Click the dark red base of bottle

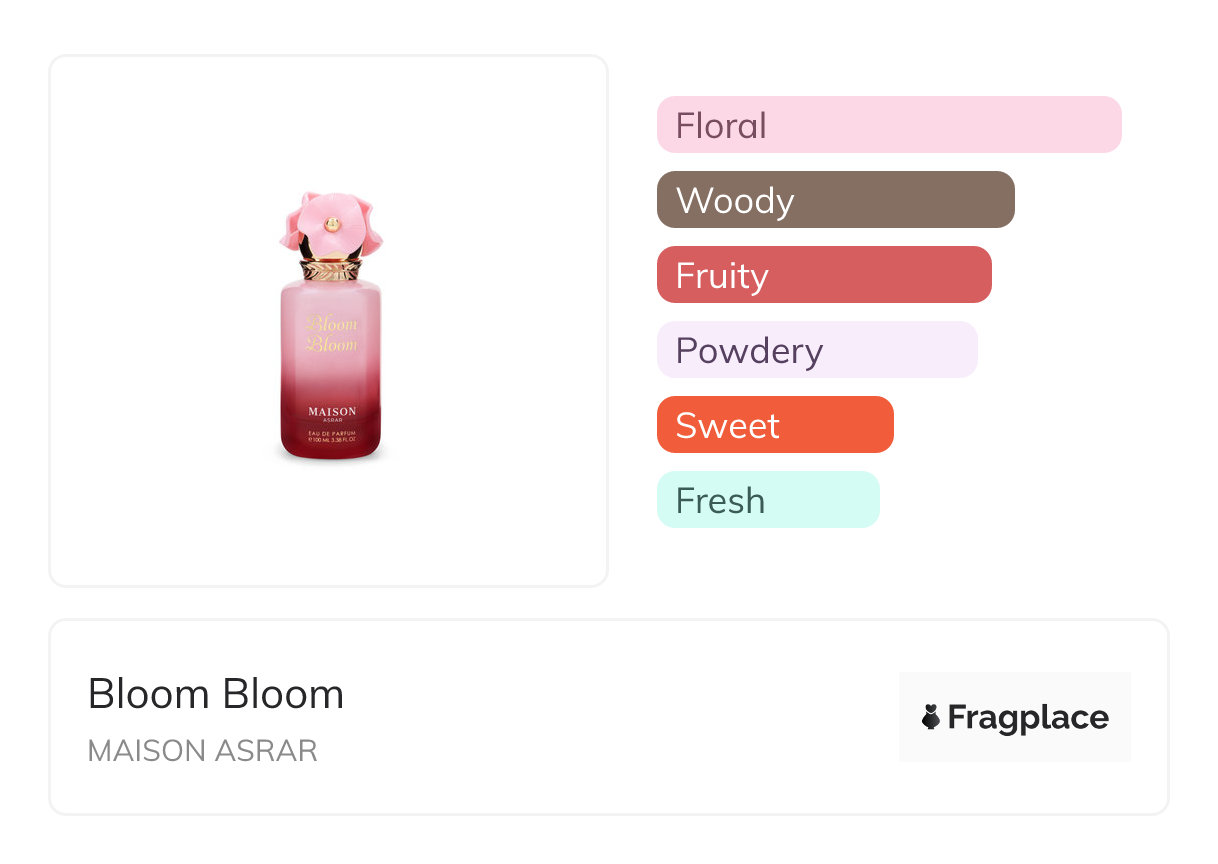click(331, 452)
